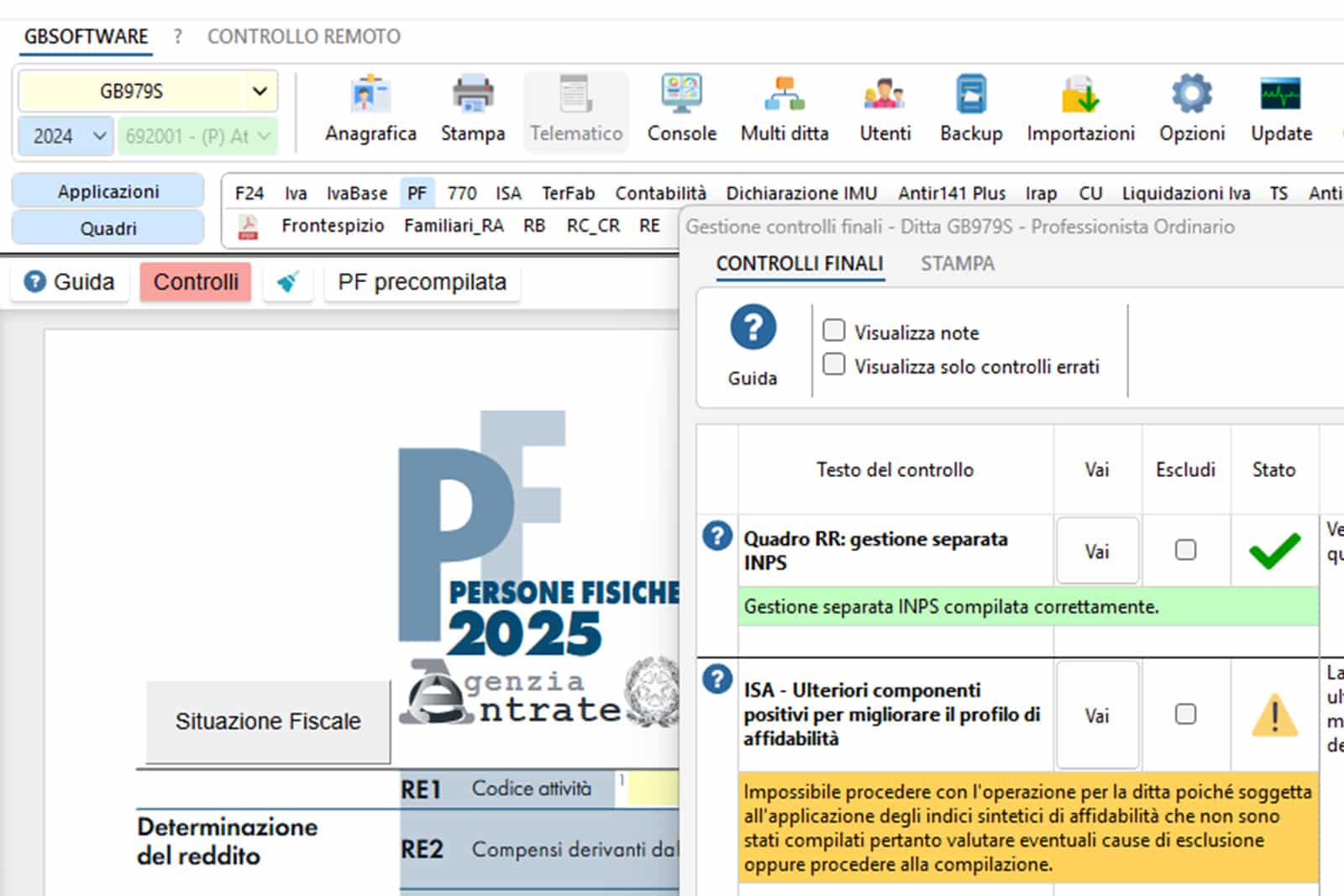Enable the Visualizza note checkbox
The height and width of the screenshot is (896, 1344).
[834, 331]
